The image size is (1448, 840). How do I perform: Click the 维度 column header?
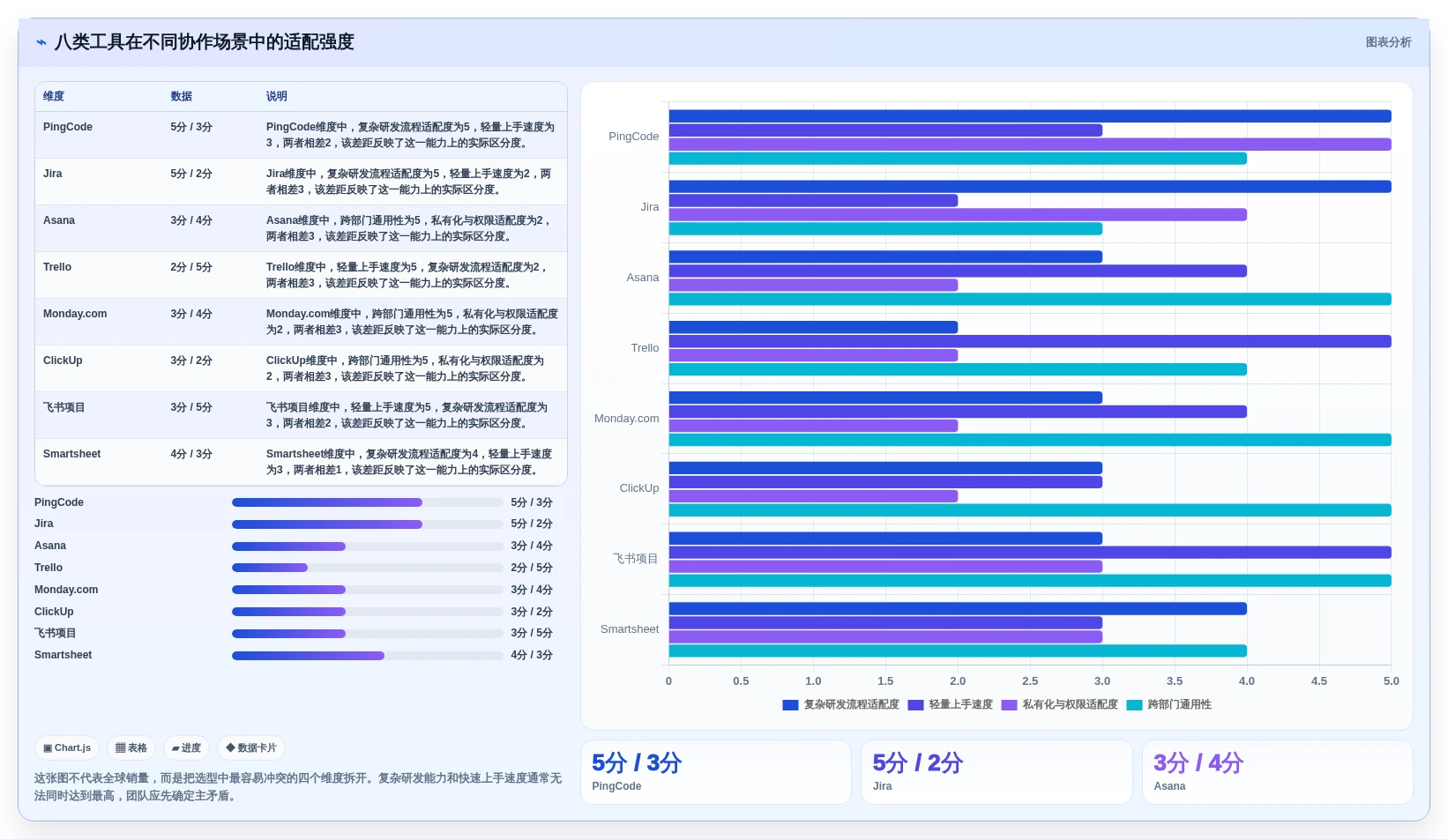click(x=54, y=97)
